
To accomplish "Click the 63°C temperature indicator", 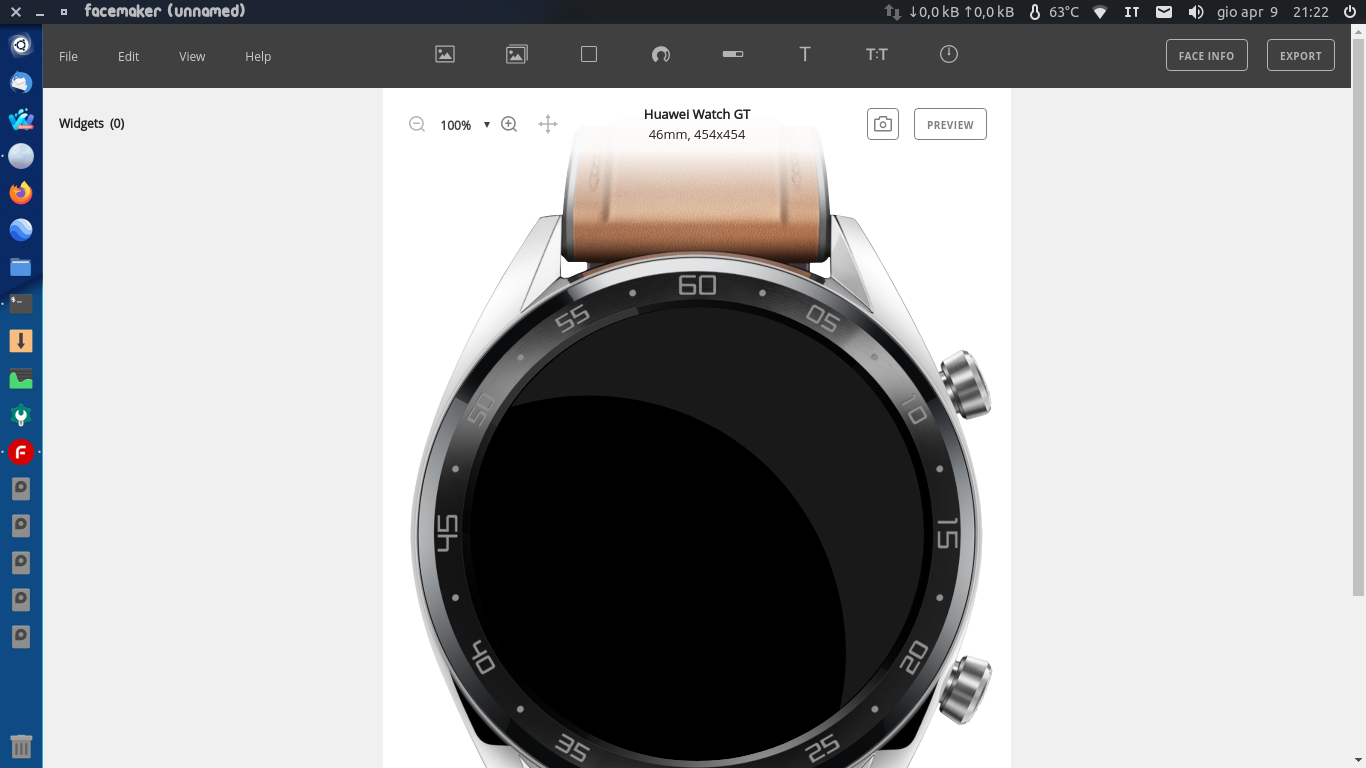I will tap(1055, 12).
